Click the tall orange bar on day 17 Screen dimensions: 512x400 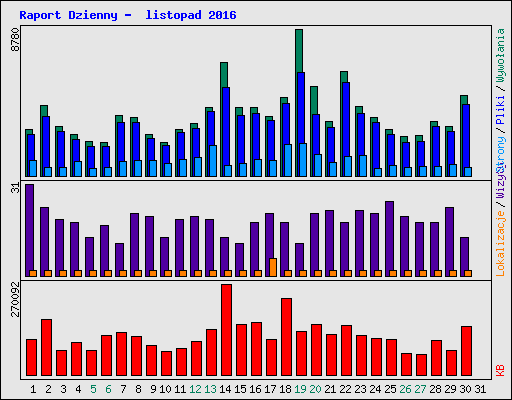(273, 267)
